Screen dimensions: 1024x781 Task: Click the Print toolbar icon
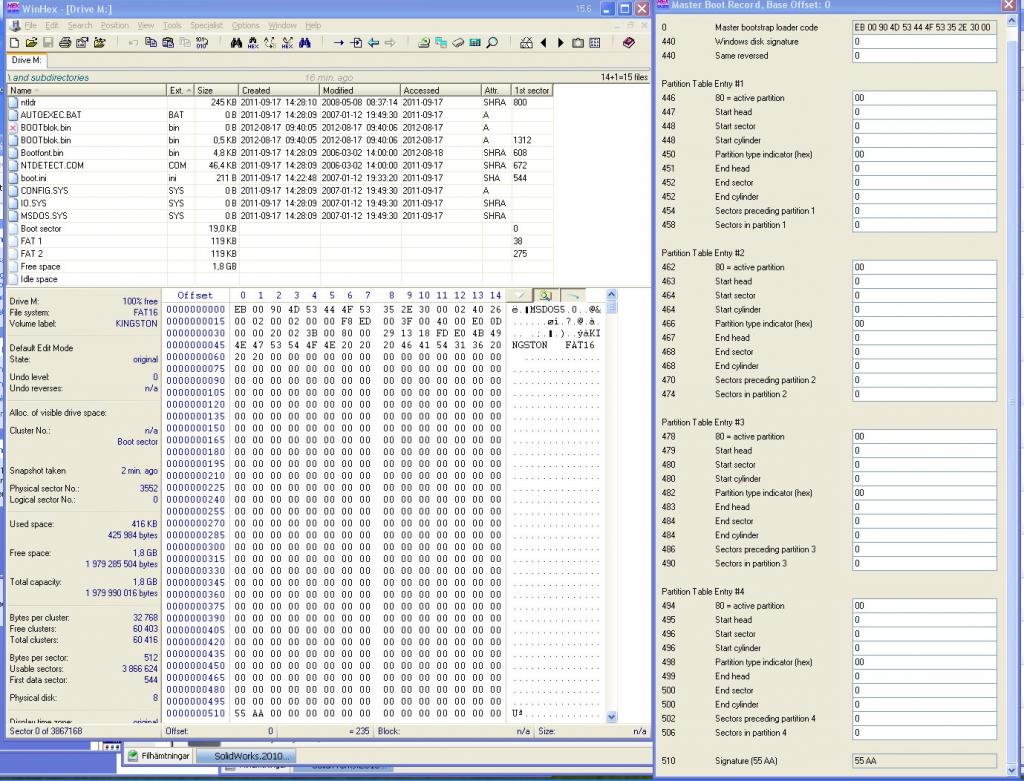pyautogui.click(x=65, y=43)
